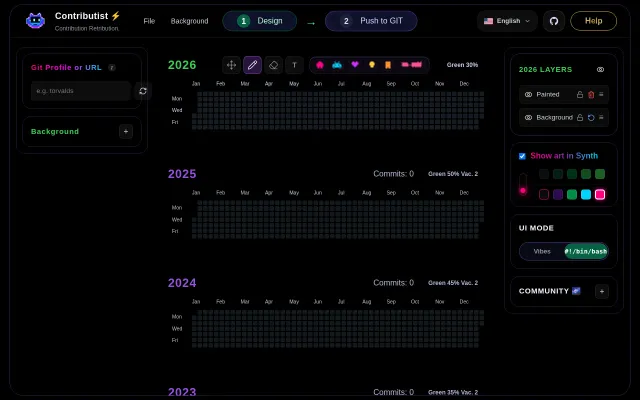The height and width of the screenshot is (400, 640).
Task: Go to Push to GIT step
Action: (x=371, y=21)
